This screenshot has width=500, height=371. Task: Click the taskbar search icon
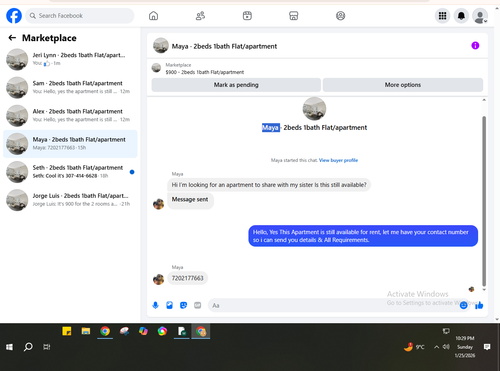pyautogui.click(x=28, y=347)
